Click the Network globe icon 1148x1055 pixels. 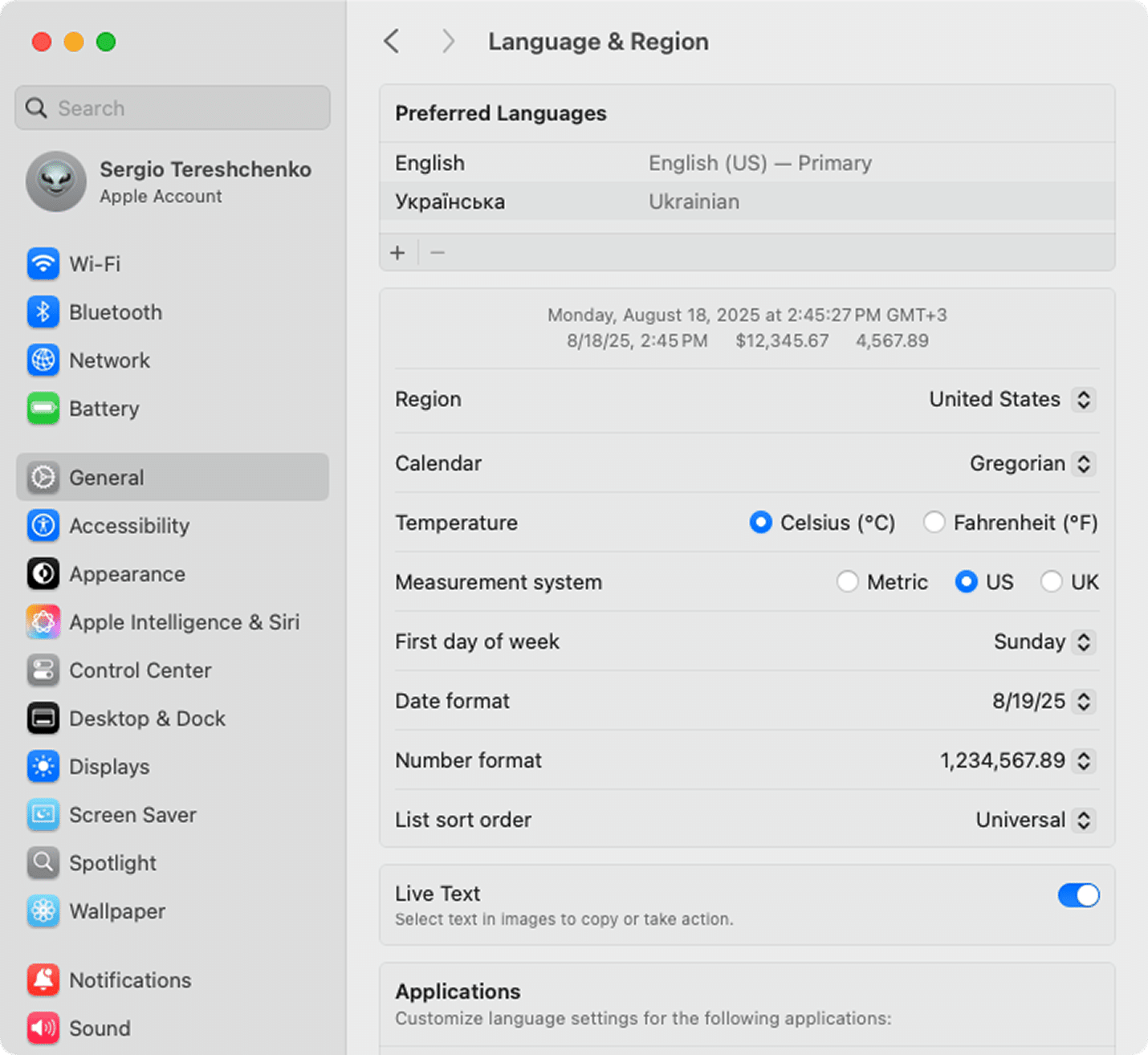click(43, 360)
